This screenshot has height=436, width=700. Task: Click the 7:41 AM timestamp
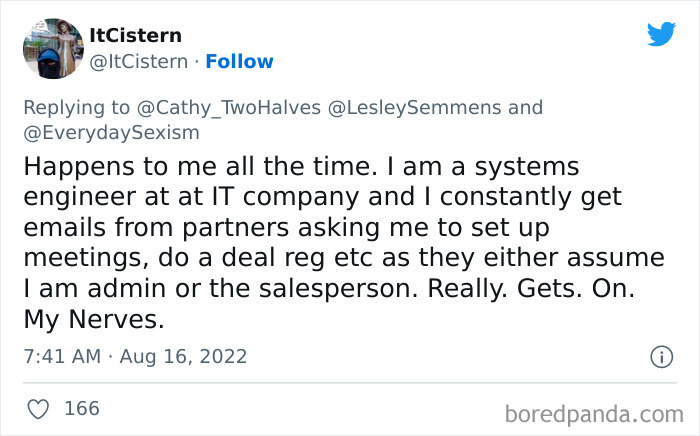tap(62, 356)
